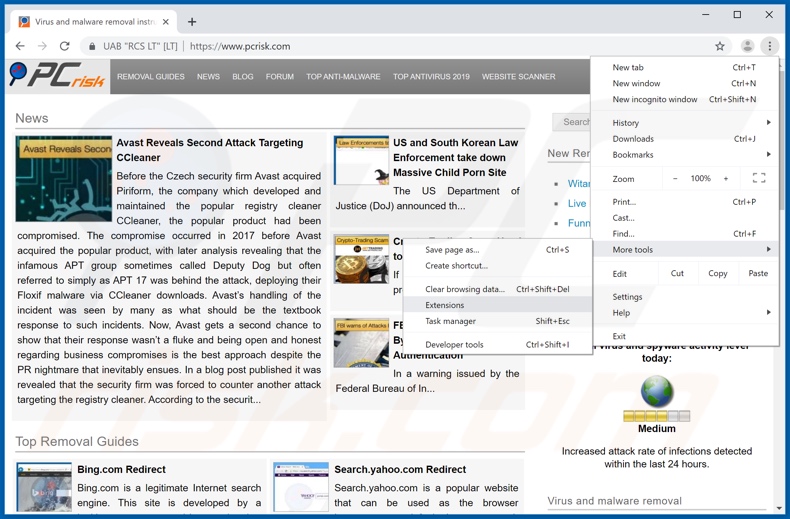Viewport: 790px width, 519px height.
Task: Choose Find... from the menu
Action: pyautogui.click(x=684, y=234)
